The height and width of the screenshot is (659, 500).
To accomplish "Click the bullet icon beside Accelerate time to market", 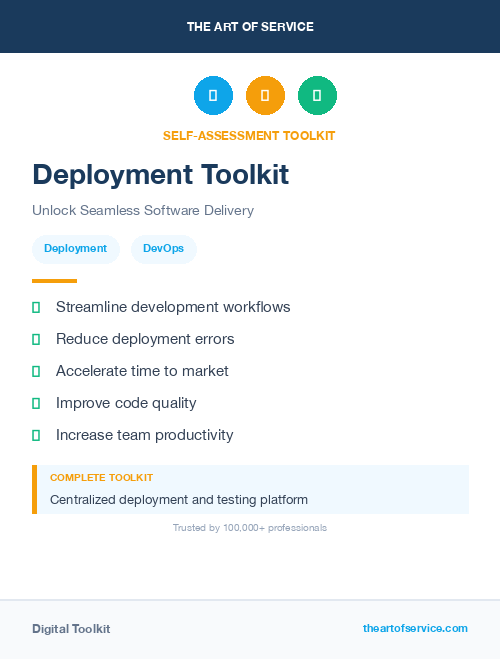I will 36,372.
